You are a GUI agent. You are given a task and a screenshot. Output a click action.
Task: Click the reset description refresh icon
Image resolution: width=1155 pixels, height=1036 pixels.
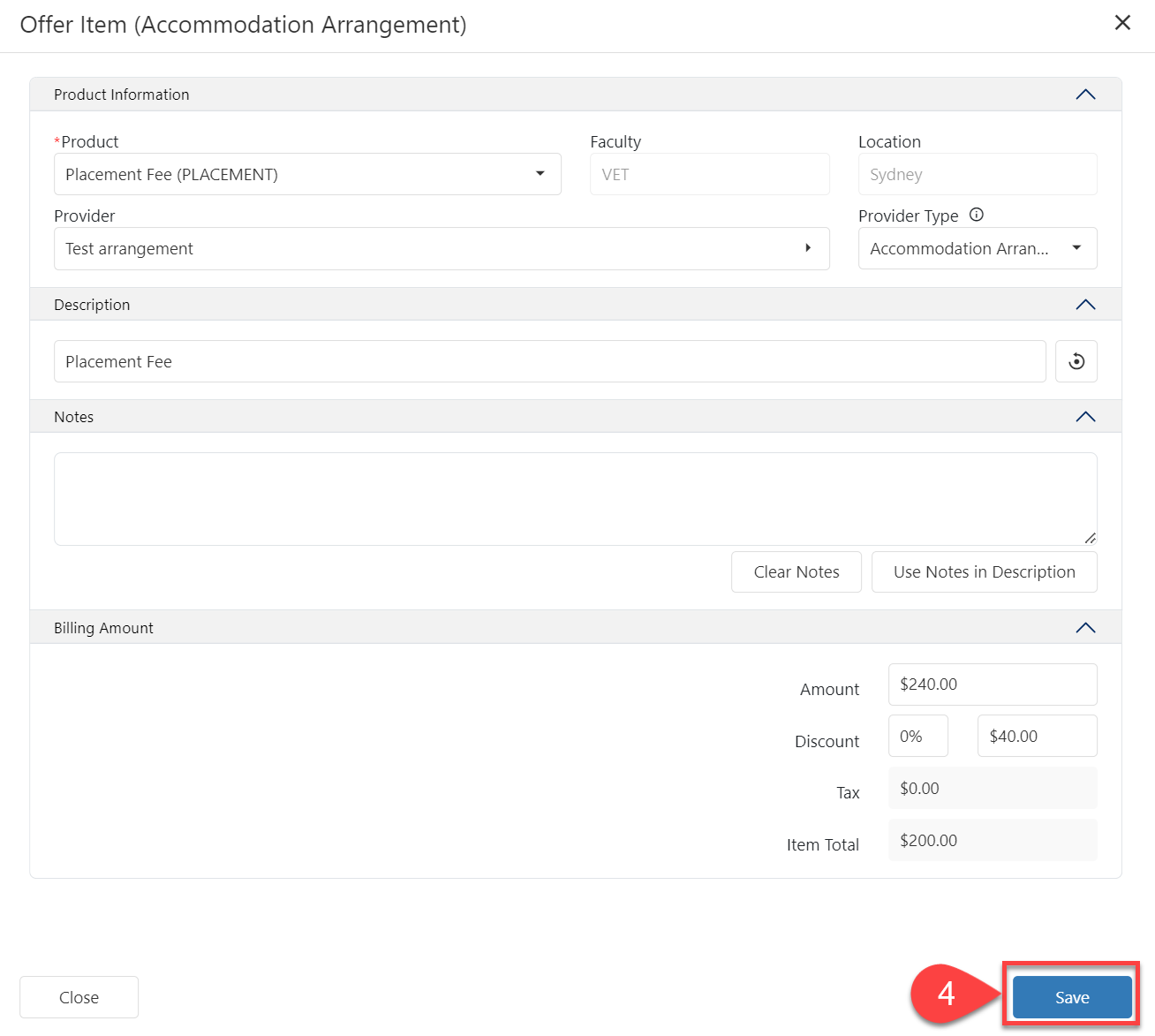[1076, 361]
